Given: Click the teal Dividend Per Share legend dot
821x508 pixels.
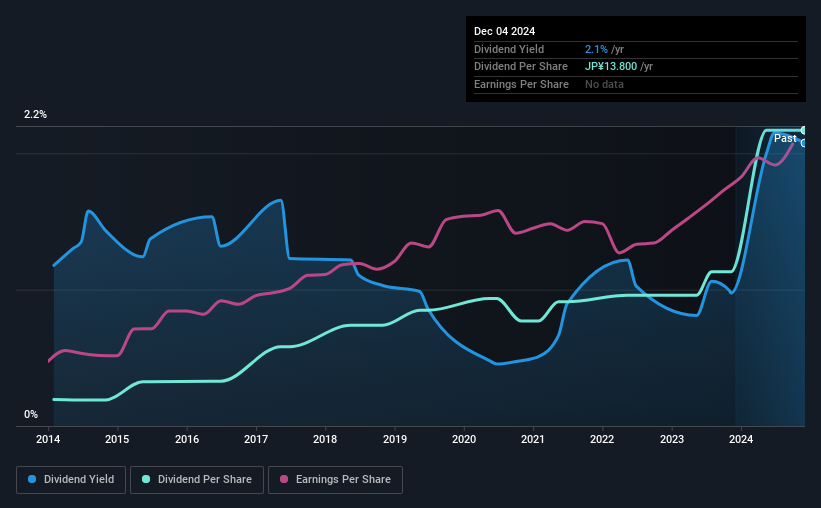Looking at the screenshot, I should [x=146, y=480].
